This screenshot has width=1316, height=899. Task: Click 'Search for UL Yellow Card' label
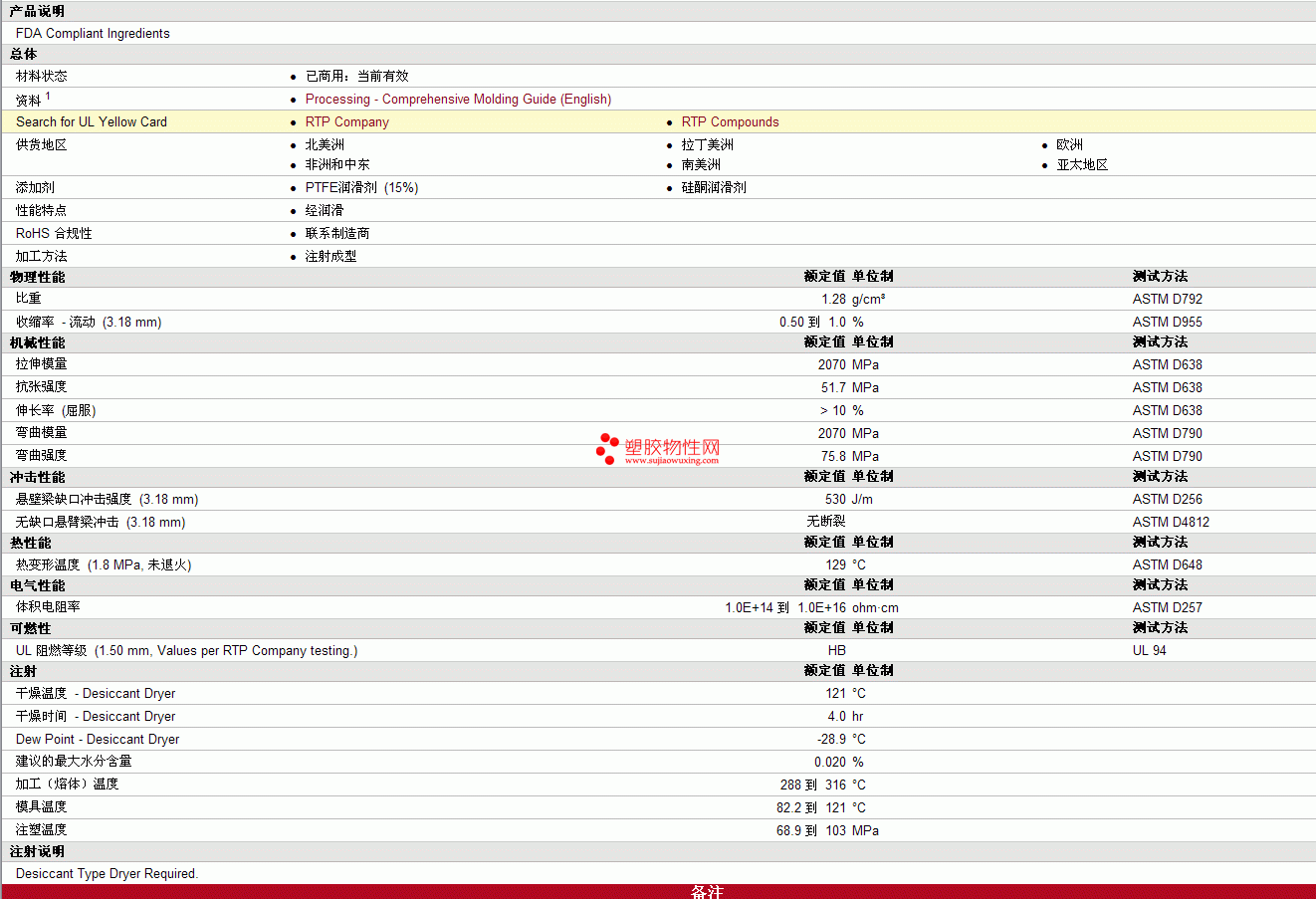(x=92, y=121)
